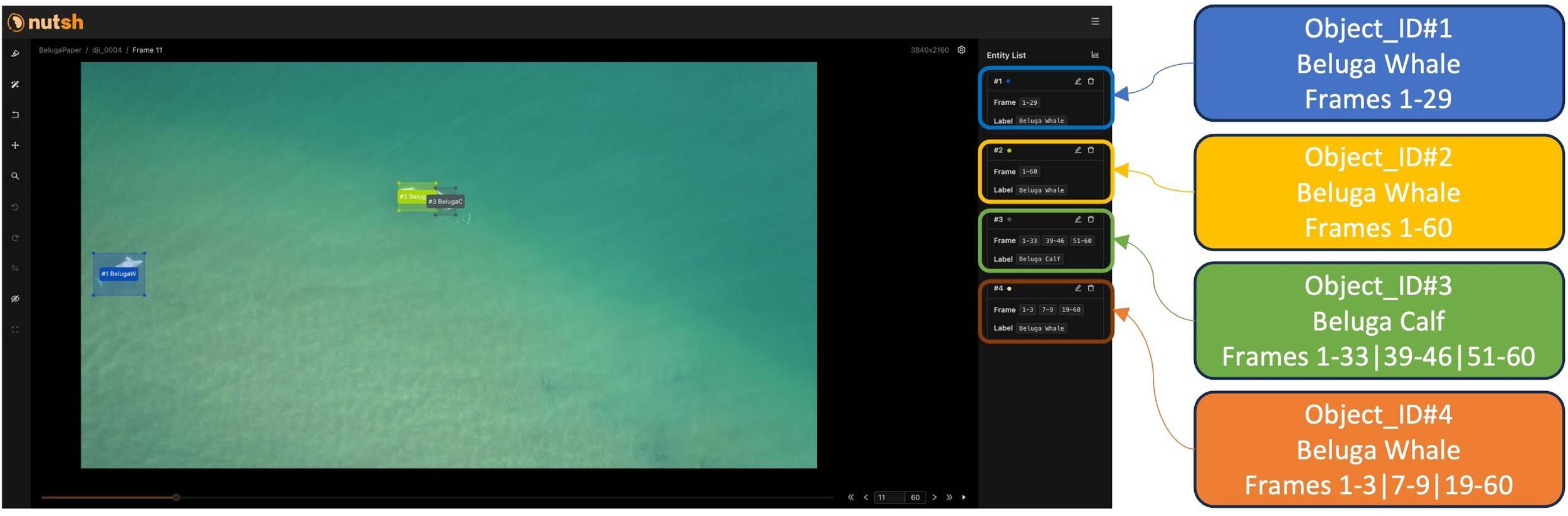This screenshot has height=516, width=1568.
Task: Open the image settings gear
Action: tap(961, 50)
